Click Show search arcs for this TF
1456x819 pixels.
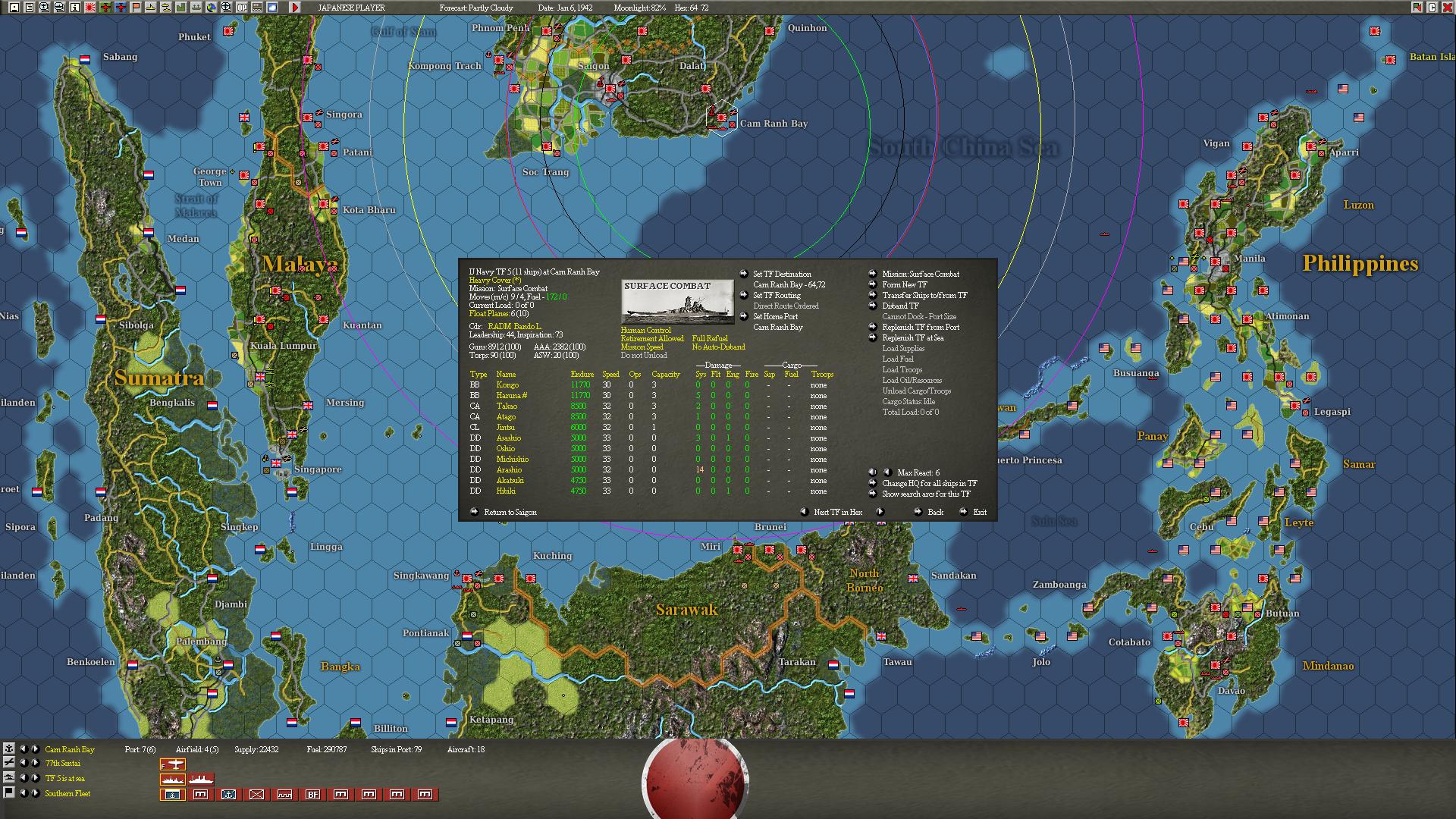tap(926, 494)
